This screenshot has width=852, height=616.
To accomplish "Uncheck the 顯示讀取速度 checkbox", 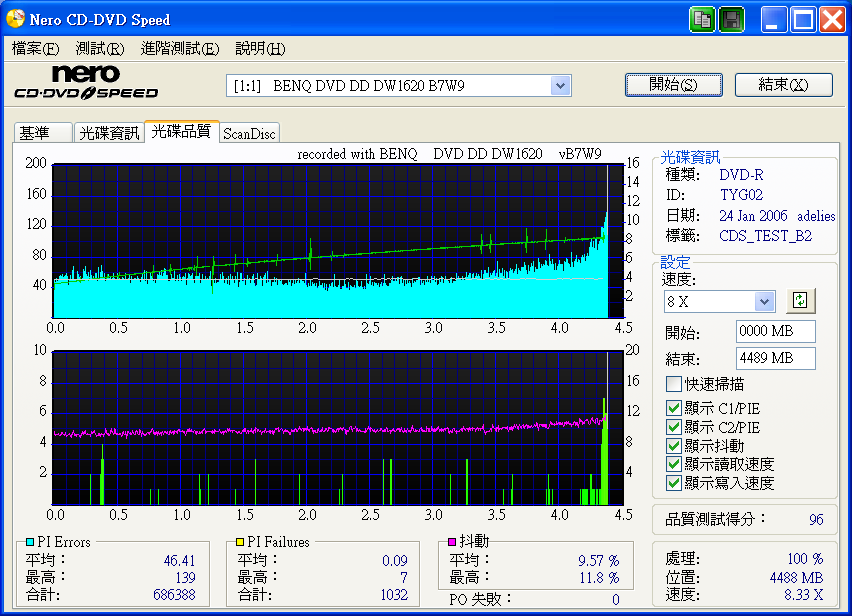I will click(x=674, y=464).
